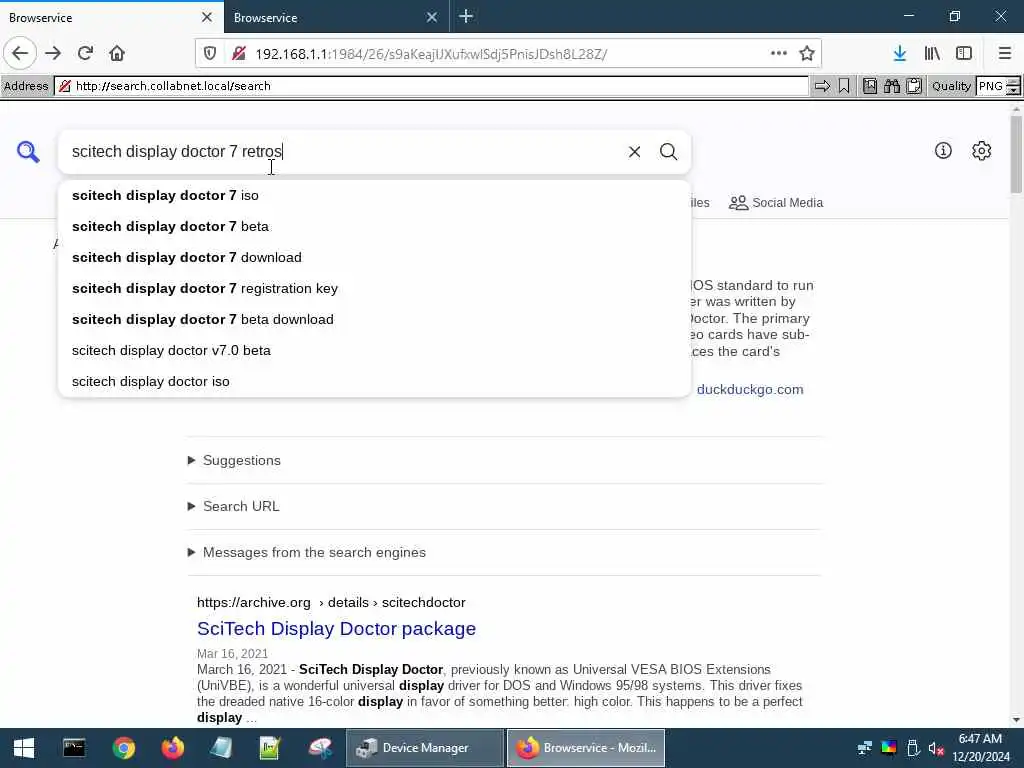Click Browservice - Mozilla taskbar button
1024x768 pixels.
click(586, 748)
